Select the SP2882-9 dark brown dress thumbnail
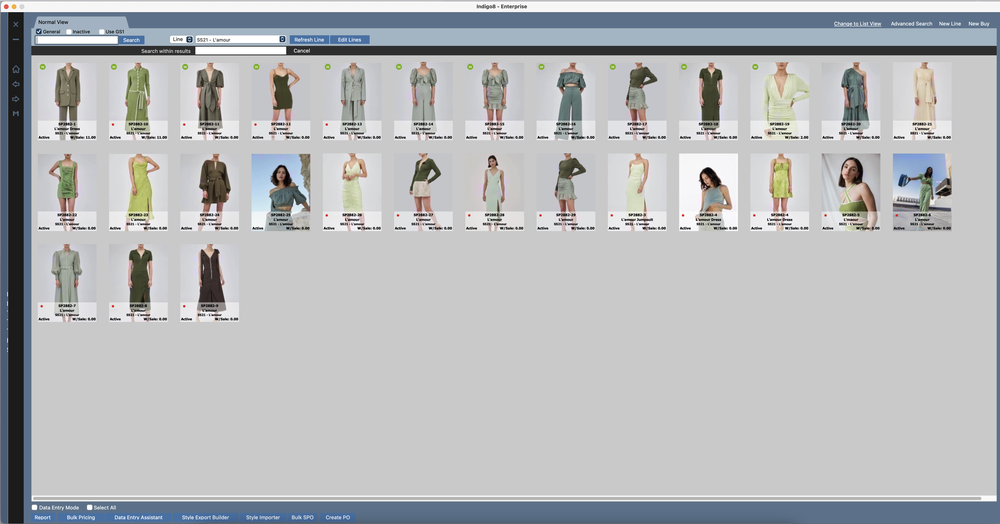 pos(210,283)
